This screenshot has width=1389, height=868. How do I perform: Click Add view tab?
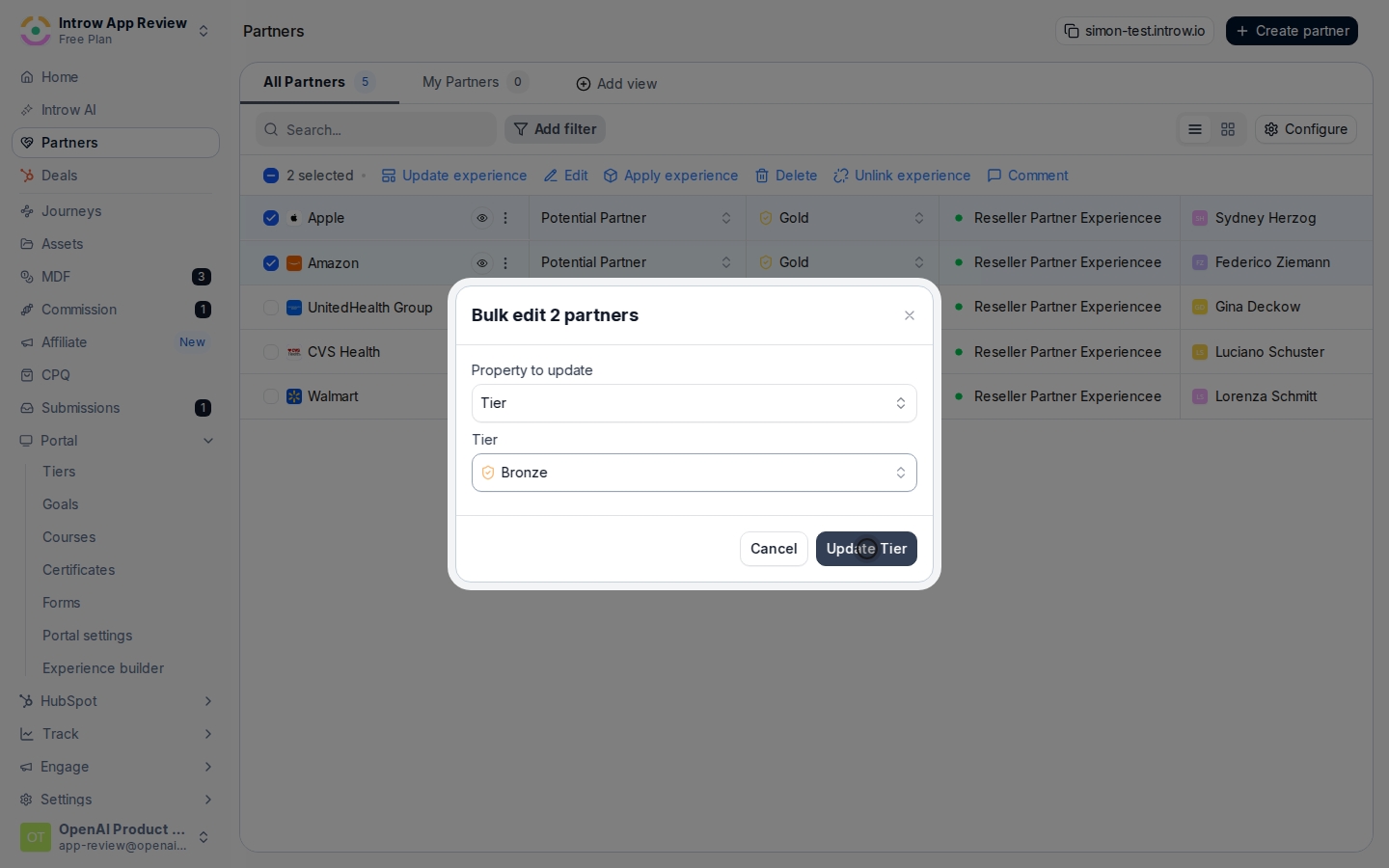point(616,84)
